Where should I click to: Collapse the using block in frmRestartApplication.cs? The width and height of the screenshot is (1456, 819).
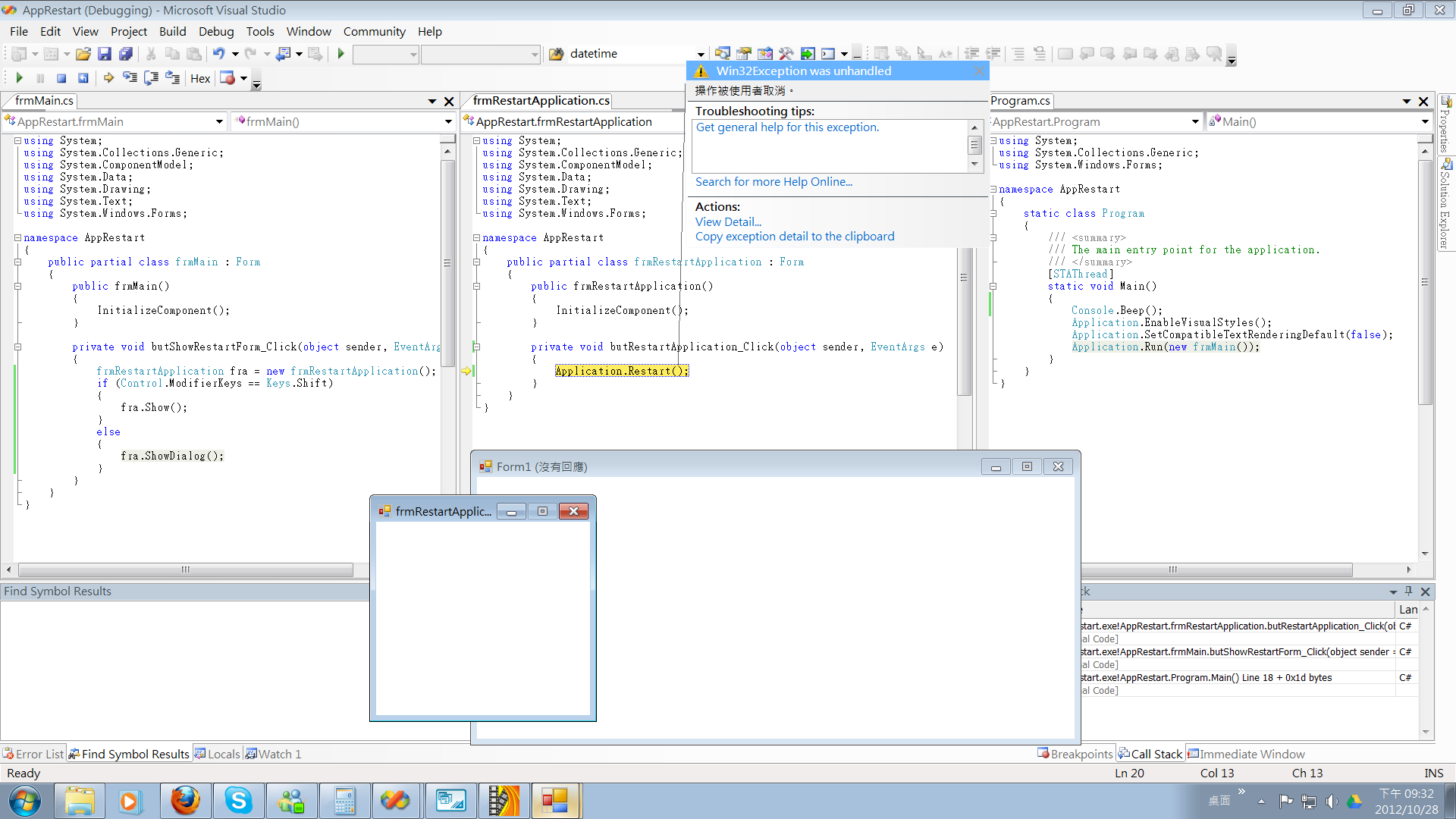[x=476, y=140]
